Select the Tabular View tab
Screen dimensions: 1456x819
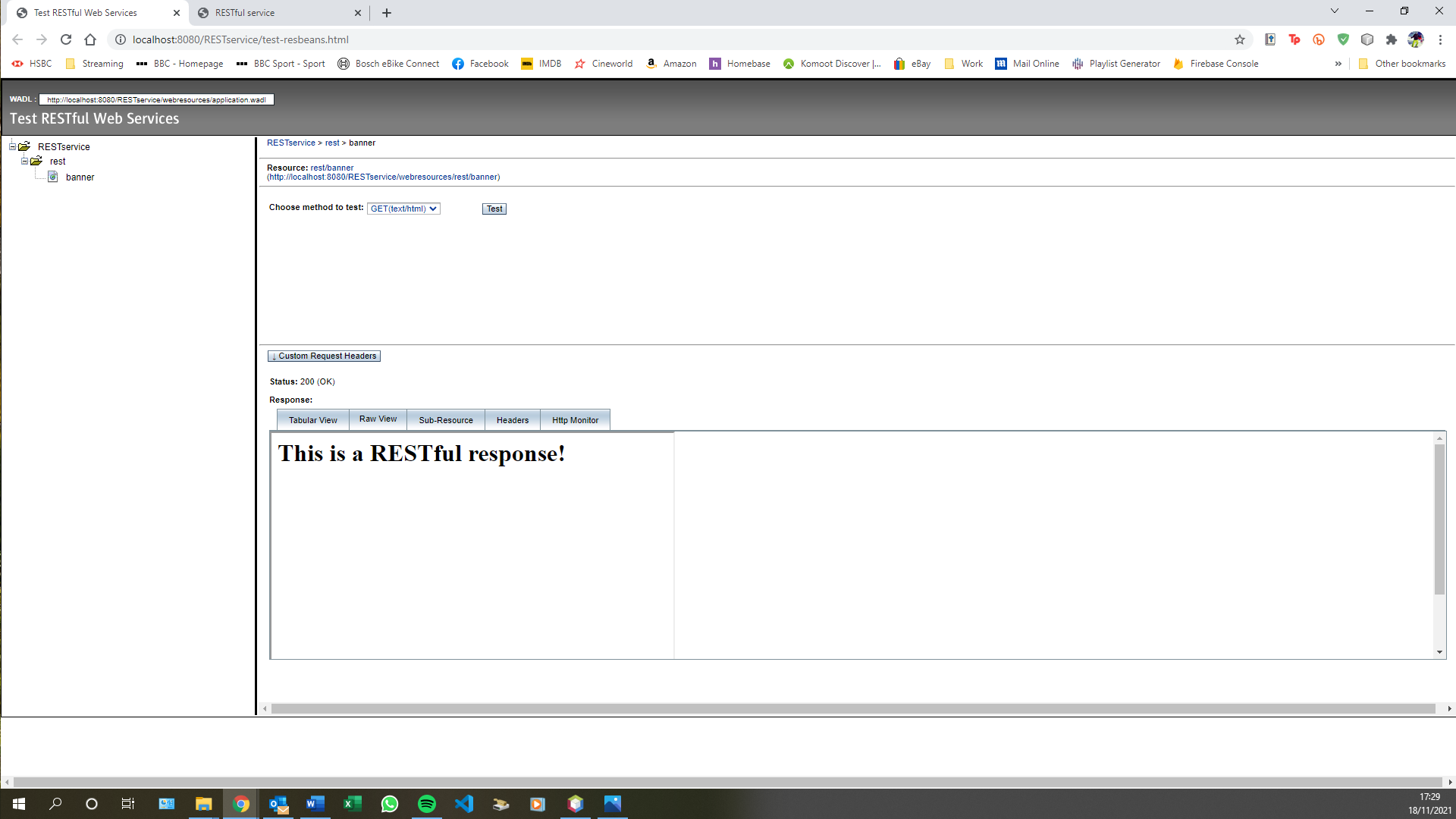[313, 420]
